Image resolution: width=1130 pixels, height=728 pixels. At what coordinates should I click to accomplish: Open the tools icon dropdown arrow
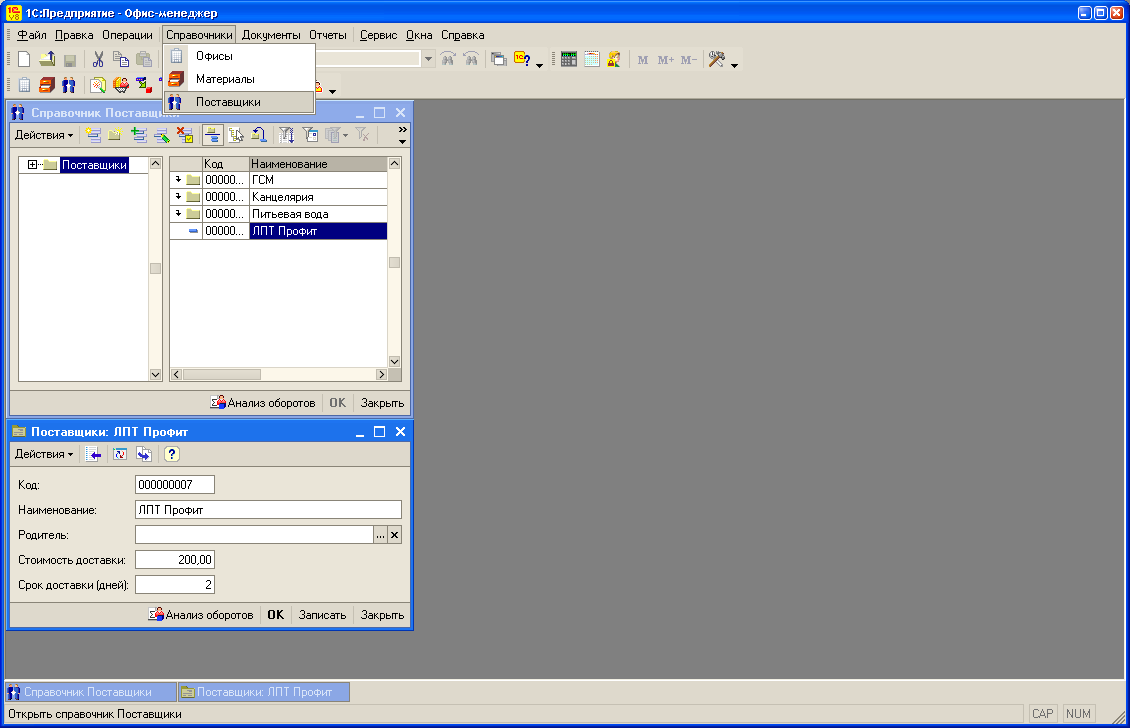(x=734, y=65)
